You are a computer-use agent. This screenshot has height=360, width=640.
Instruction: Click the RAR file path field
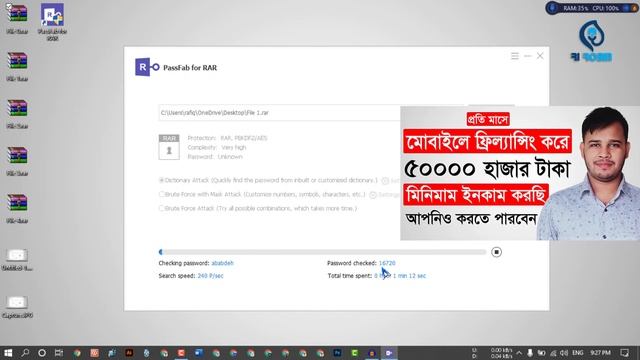click(280, 113)
